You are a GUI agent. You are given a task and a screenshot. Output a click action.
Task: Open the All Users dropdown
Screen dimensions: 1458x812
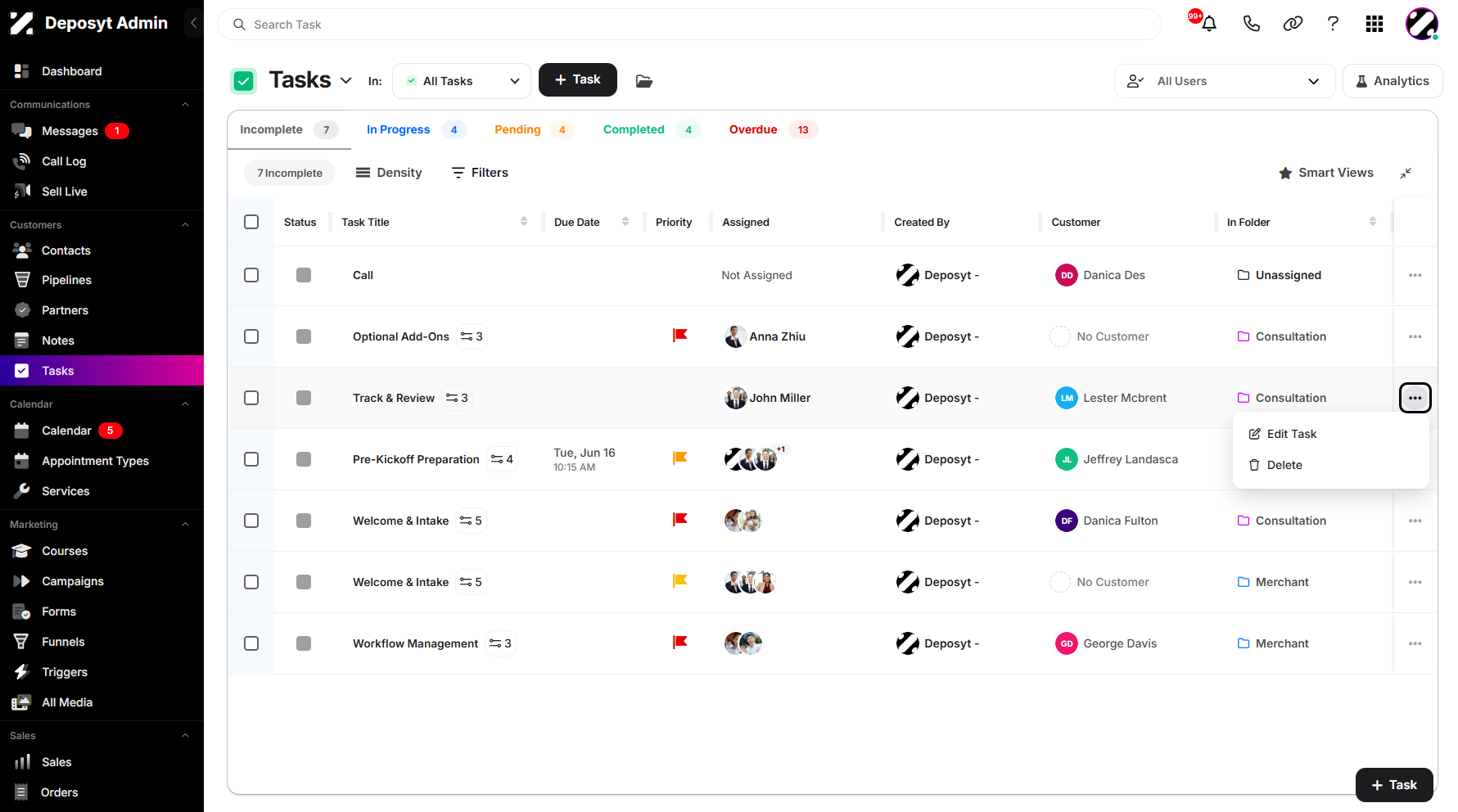tap(1225, 81)
